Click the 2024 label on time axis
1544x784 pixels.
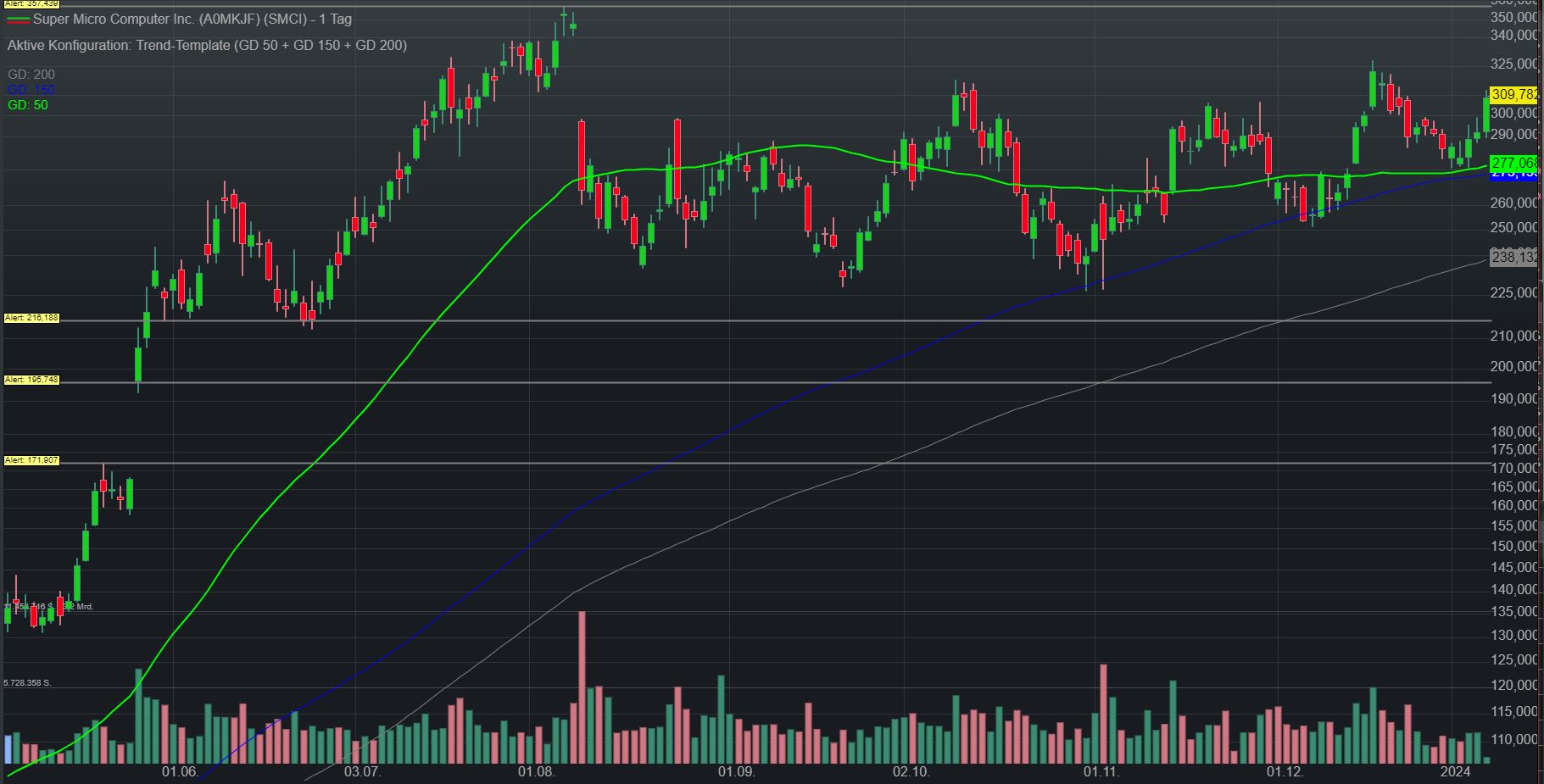point(1456,771)
